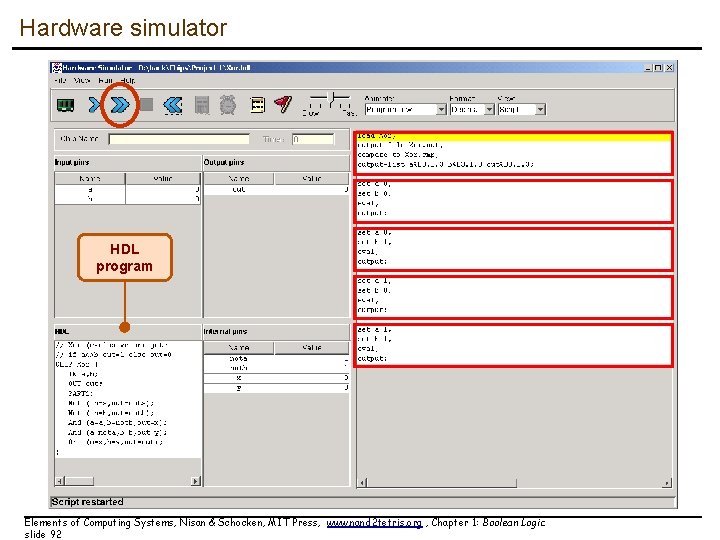Click the Load Chip icon
The image size is (720, 540).
click(65, 105)
